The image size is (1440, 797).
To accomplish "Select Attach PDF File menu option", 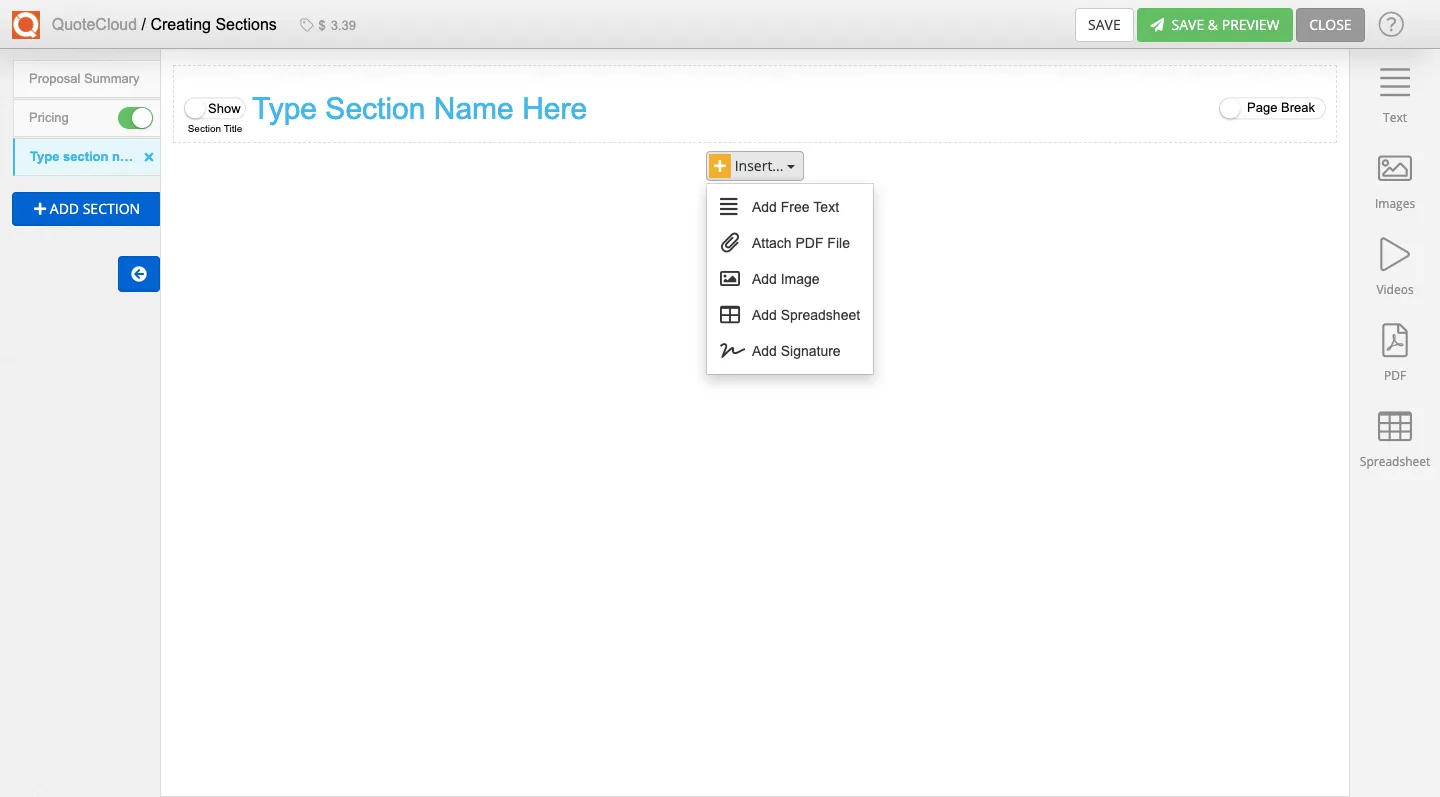I will pyautogui.click(x=800, y=243).
